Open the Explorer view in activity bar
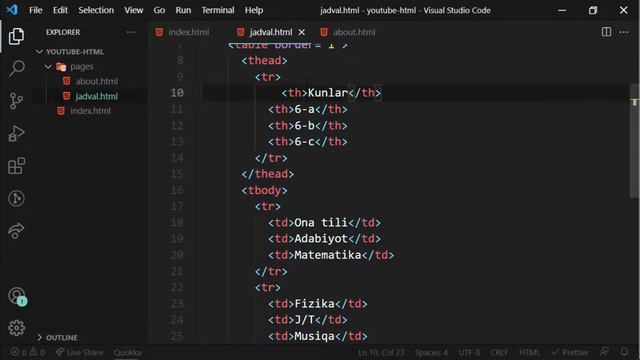640x360 pixels. pos(16,36)
